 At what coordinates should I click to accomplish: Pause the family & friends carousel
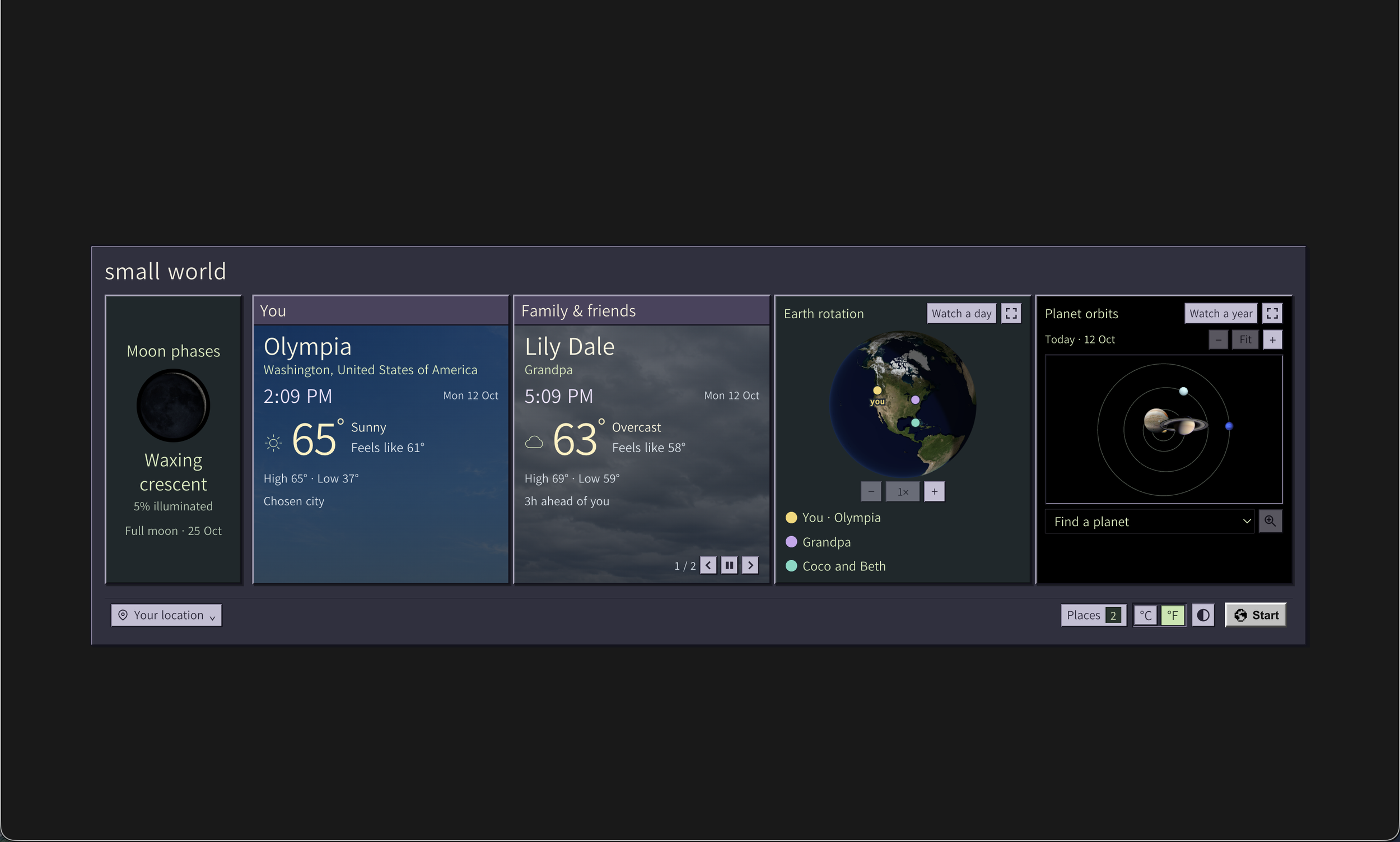(729, 565)
